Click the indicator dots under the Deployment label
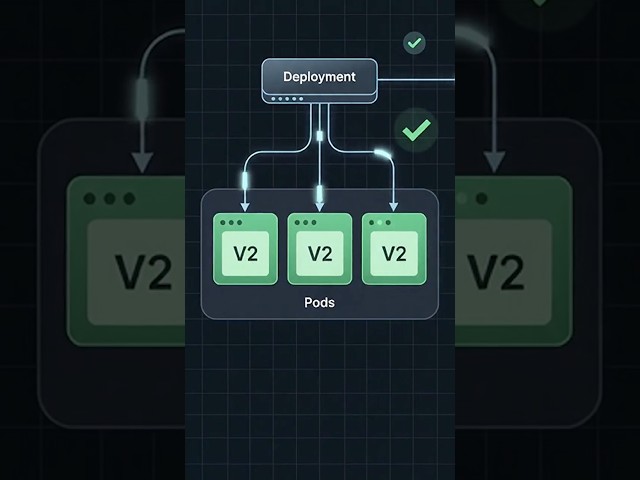Viewport: 640px width, 480px height. (x=287, y=99)
